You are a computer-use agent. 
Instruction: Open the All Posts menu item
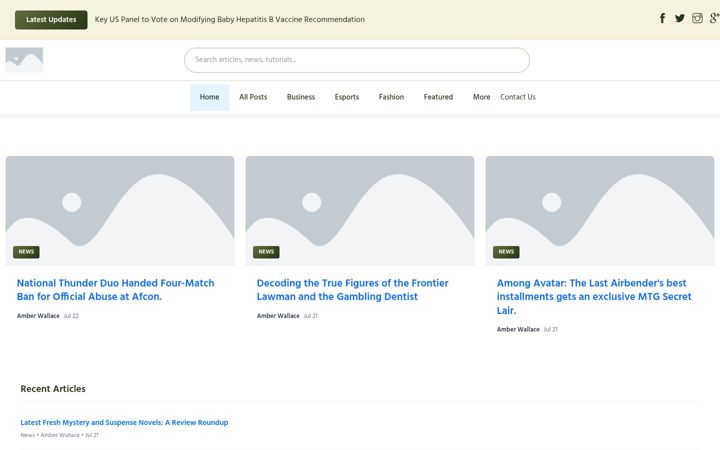tap(253, 97)
